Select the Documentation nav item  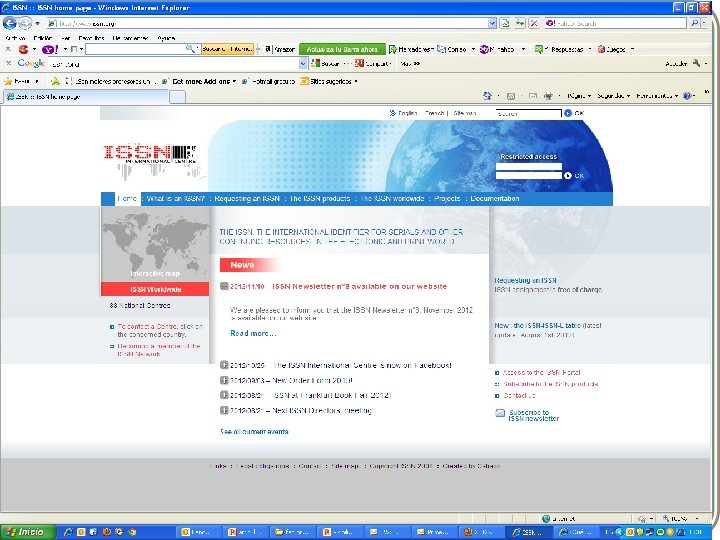tap(495, 198)
